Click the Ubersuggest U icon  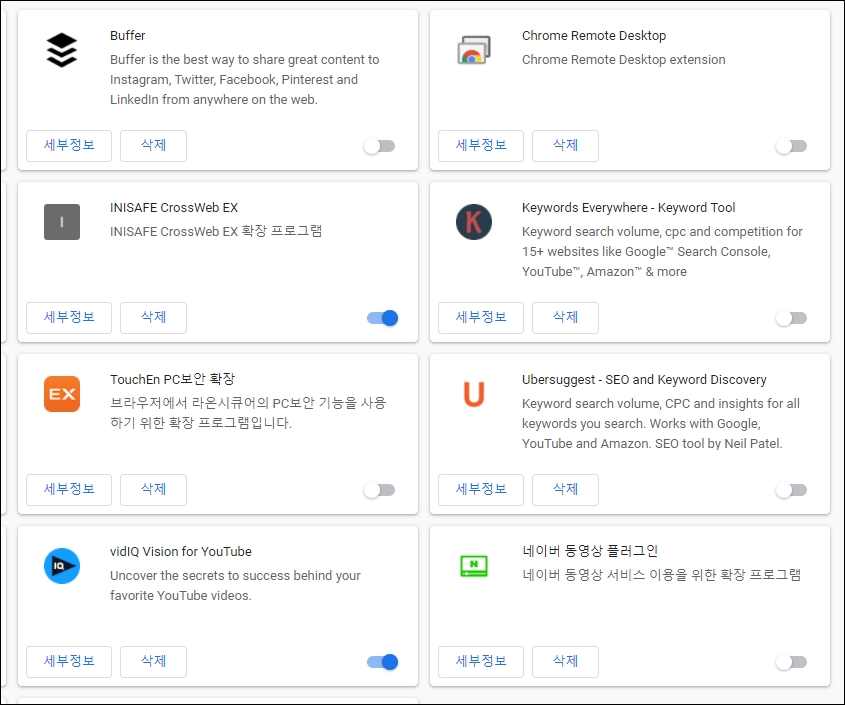(473, 394)
